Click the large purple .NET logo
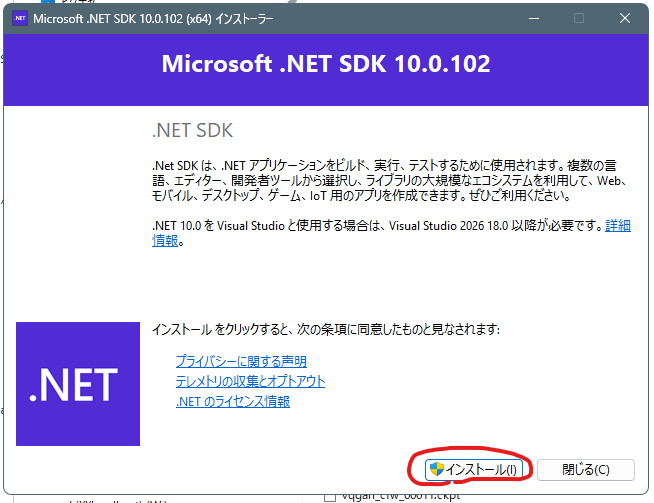Screen dimensions: 654x503 (78, 383)
